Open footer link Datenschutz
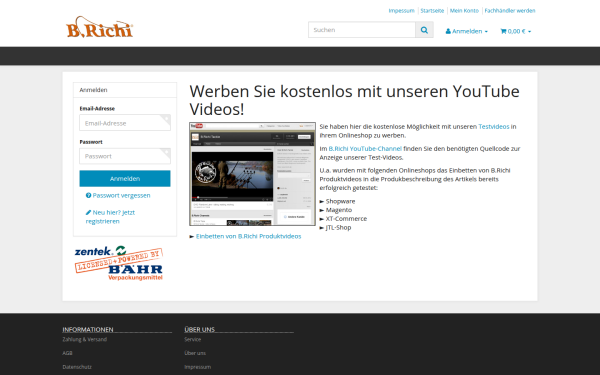 tap(77, 367)
